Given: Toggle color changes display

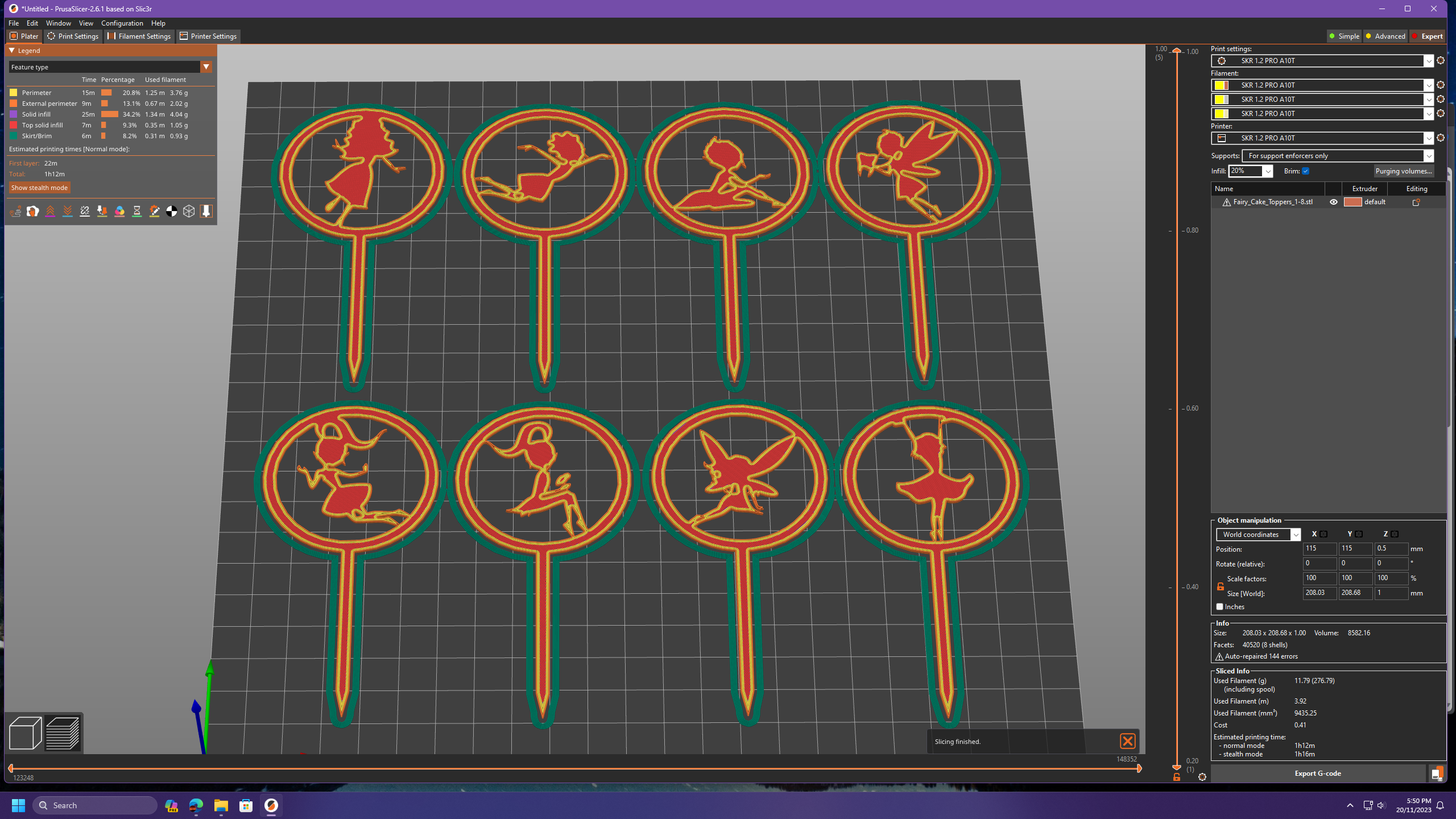Looking at the screenshot, I should click(x=119, y=212).
